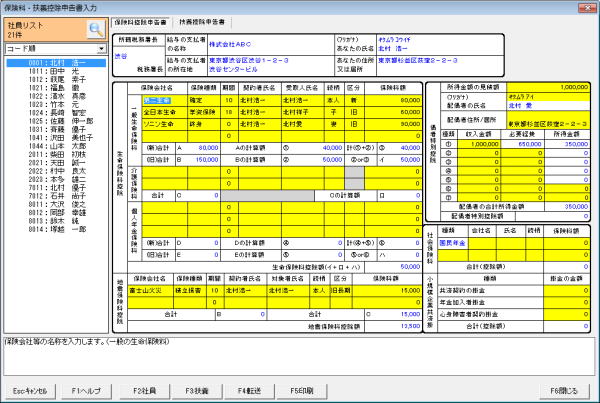Select employee with code 1022

click(56, 96)
